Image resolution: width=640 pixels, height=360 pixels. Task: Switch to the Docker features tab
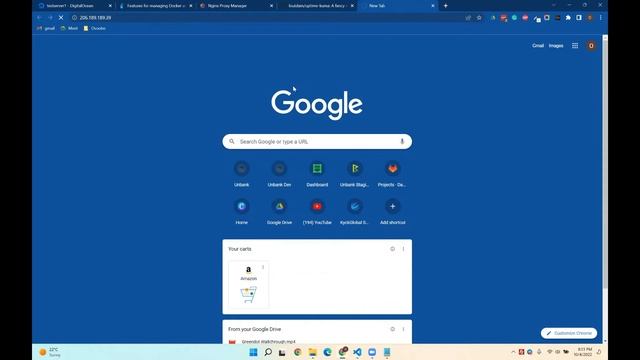(156, 6)
